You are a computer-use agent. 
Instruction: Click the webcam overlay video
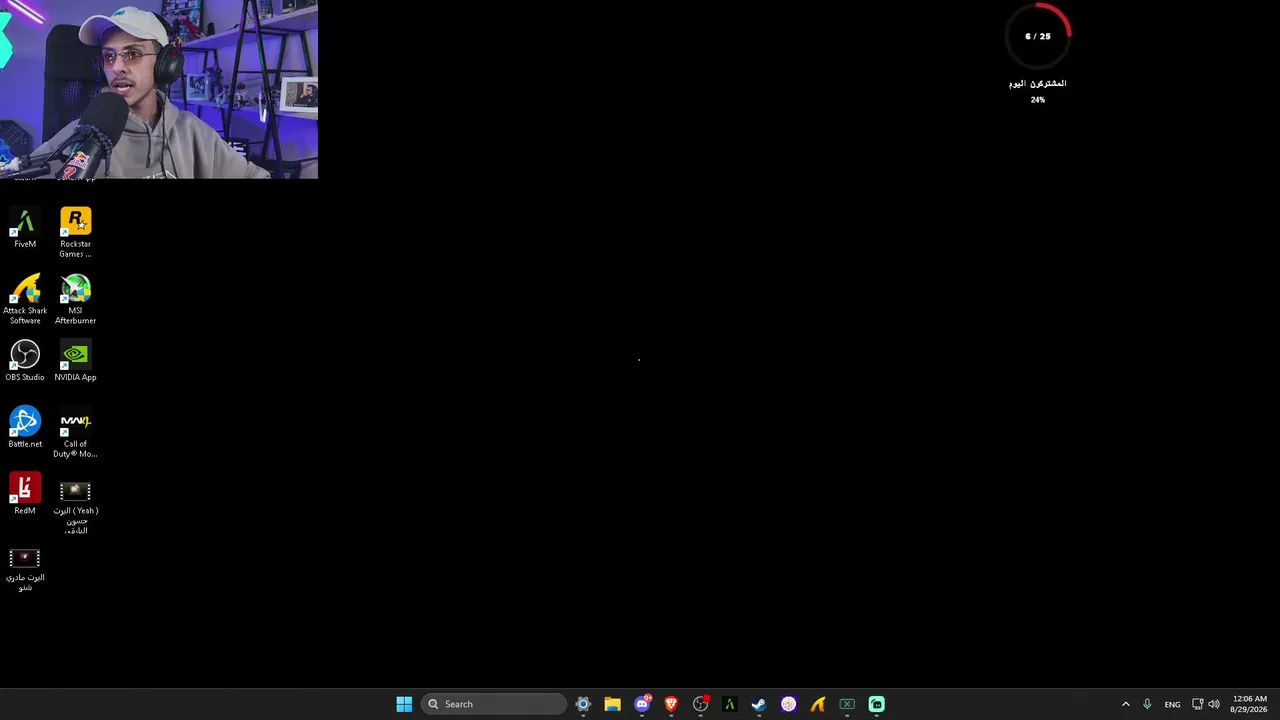tap(159, 89)
